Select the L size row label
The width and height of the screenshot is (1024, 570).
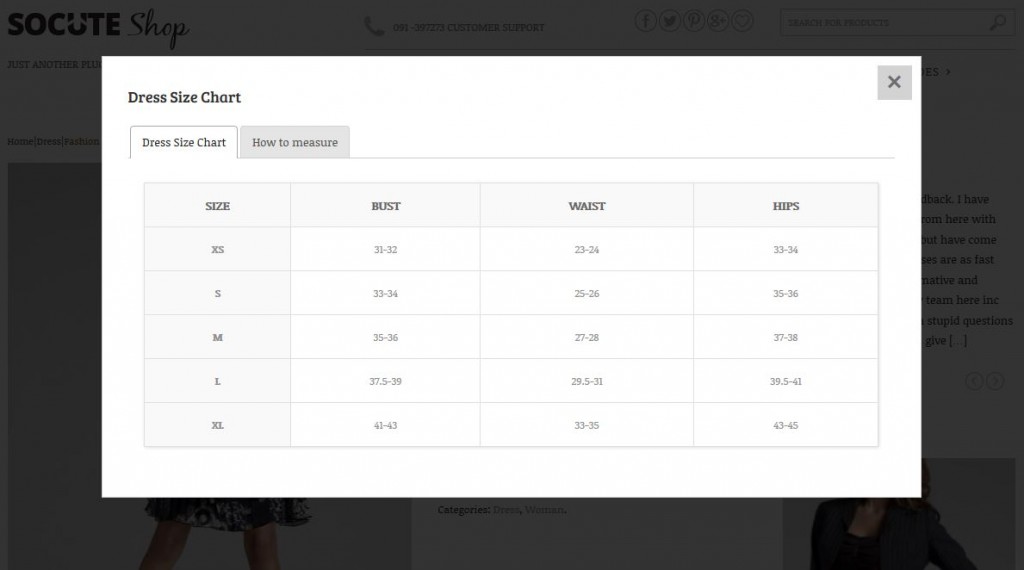pos(217,381)
